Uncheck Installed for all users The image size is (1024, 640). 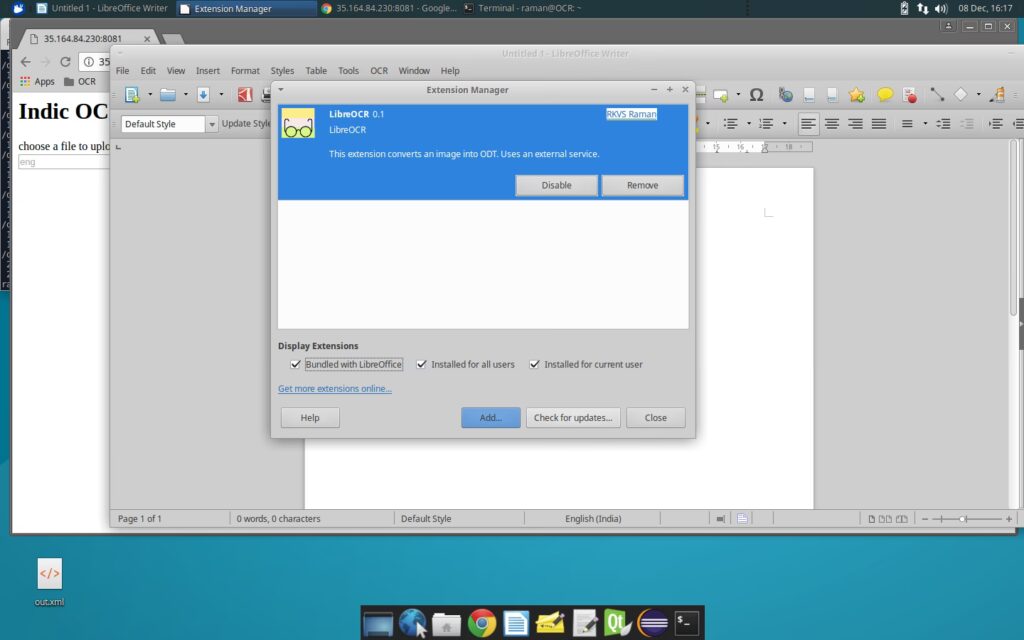point(422,364)
